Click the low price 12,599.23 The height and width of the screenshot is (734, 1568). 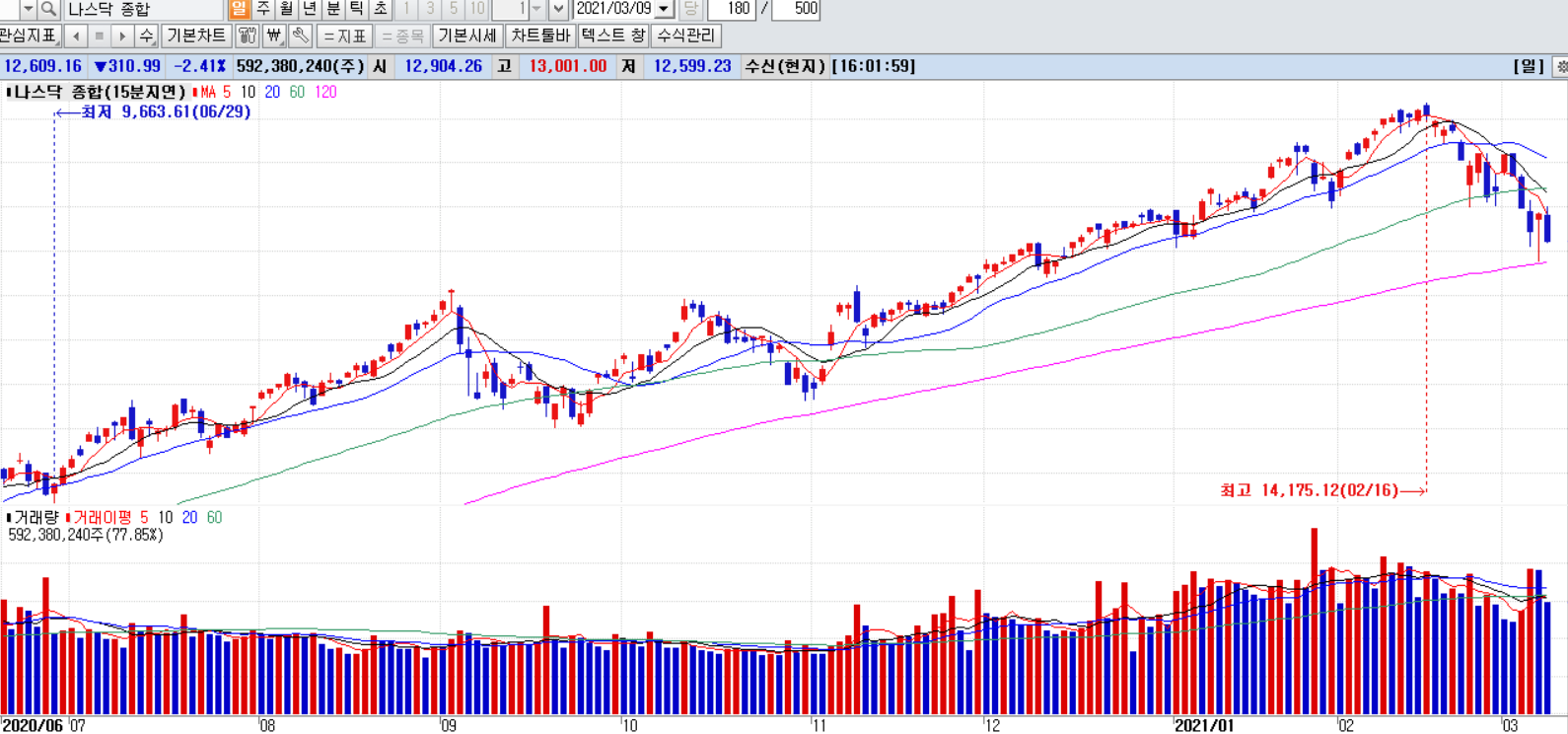tap(692, 66)
